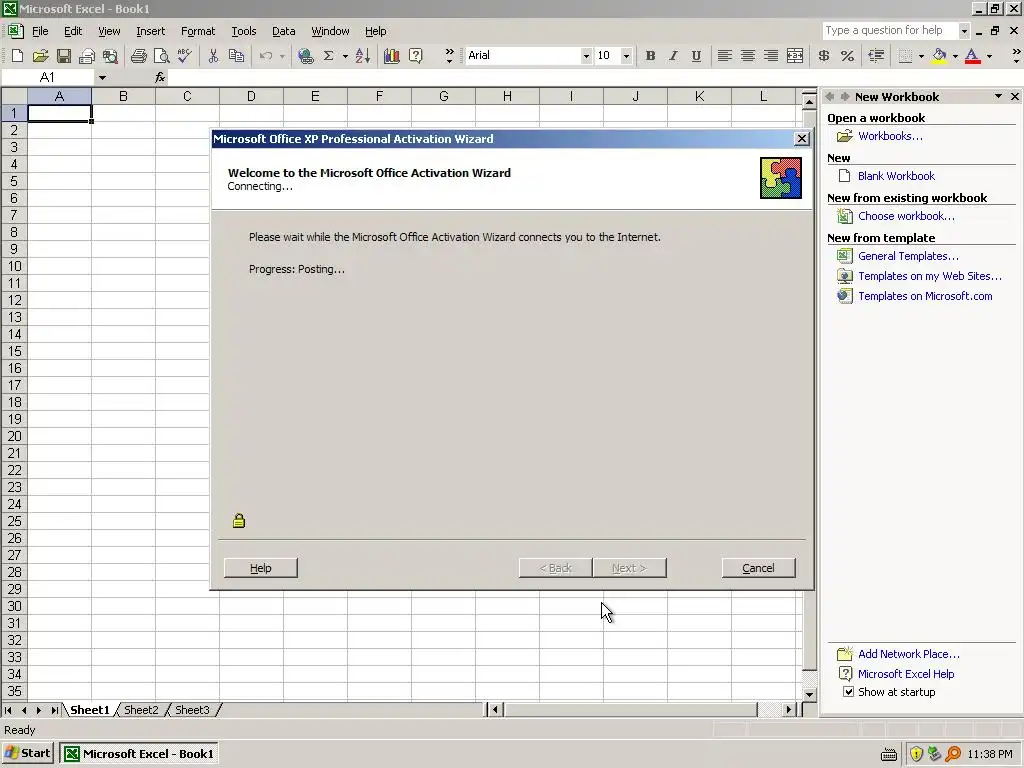This screenshot has width=1024, height=768.
Task: Click the Microsoft Excel - Book1 taskbar button
Action: click(x=138, y=754)
